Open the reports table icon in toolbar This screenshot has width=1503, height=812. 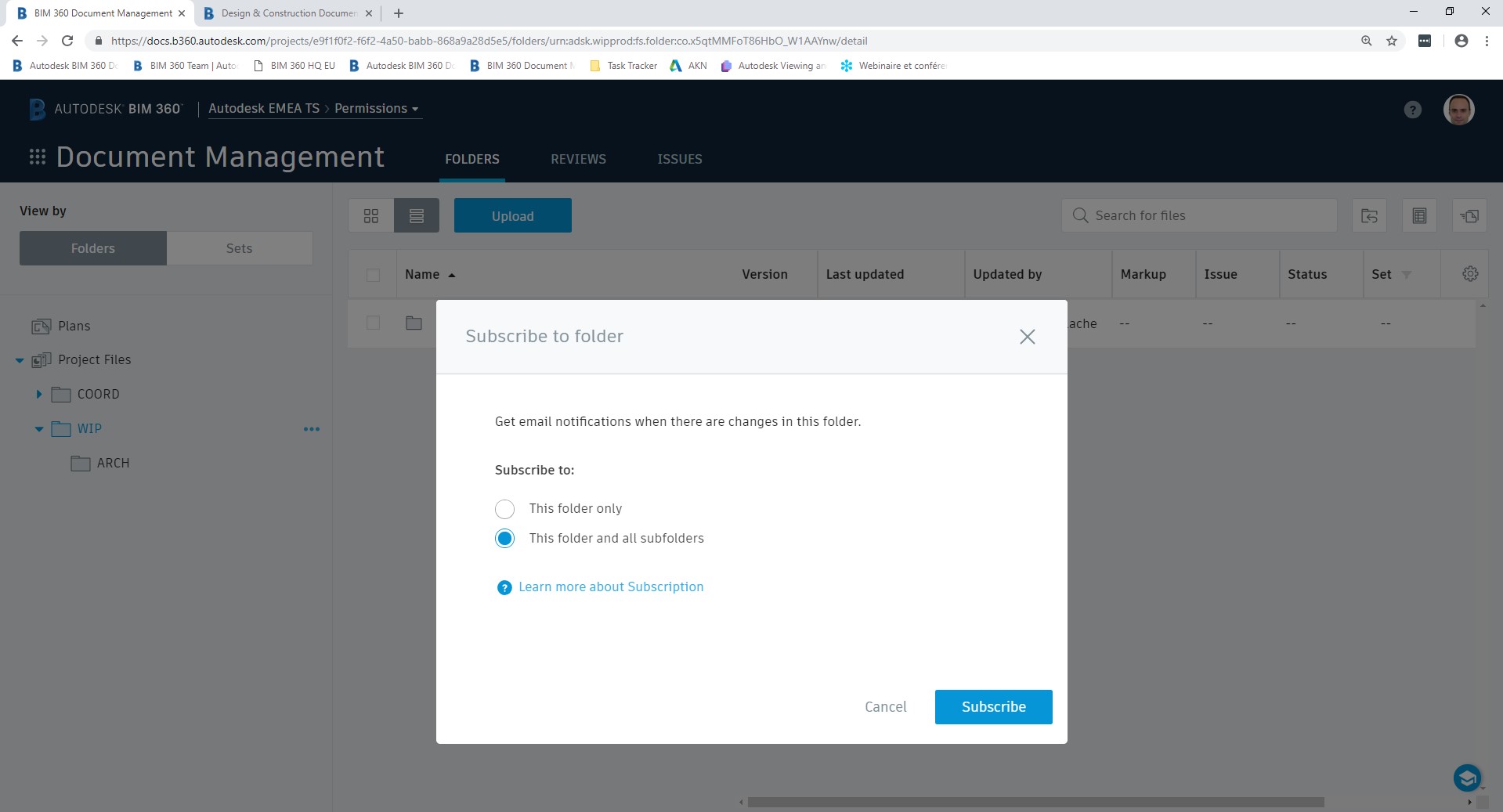pos(1418,215)
